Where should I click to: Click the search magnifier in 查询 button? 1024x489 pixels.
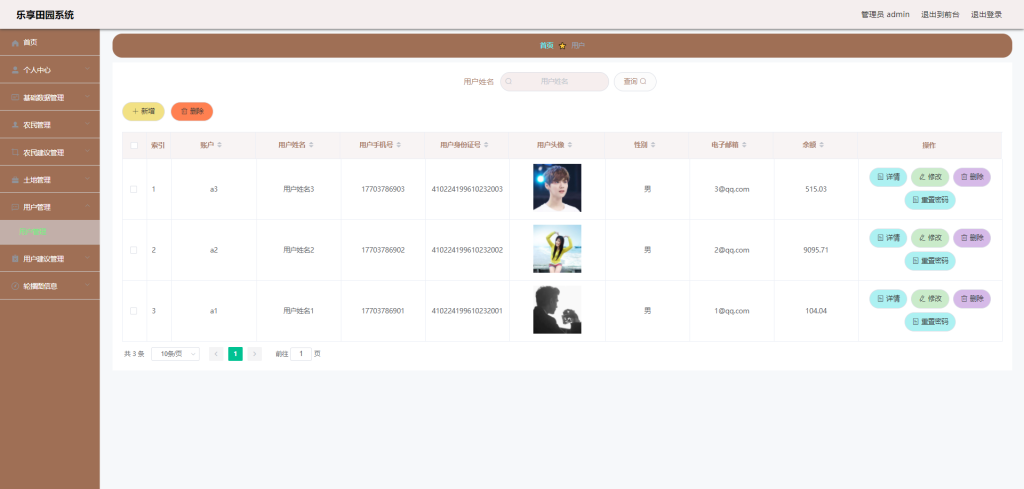tap(643, 82)
